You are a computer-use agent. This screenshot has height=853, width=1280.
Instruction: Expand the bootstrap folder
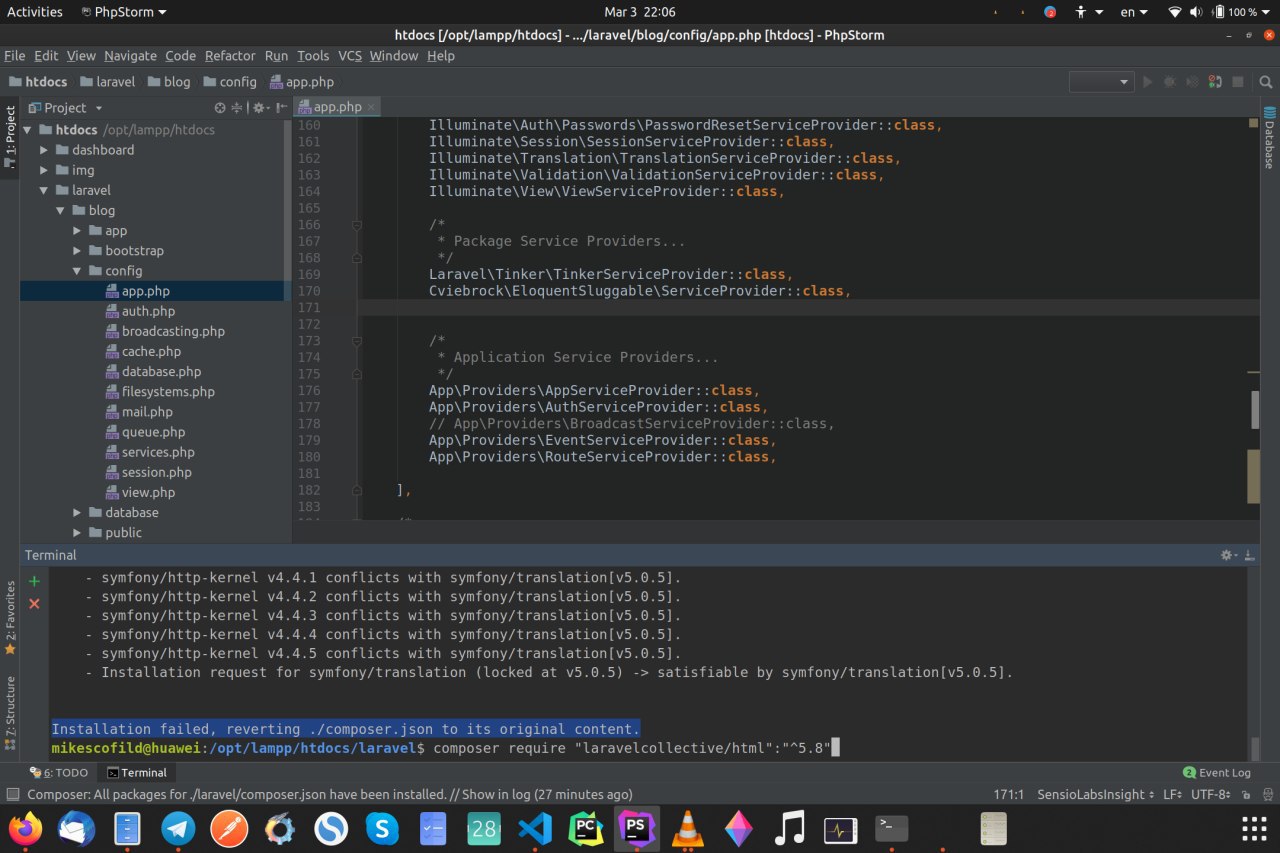tap(78, 251)
